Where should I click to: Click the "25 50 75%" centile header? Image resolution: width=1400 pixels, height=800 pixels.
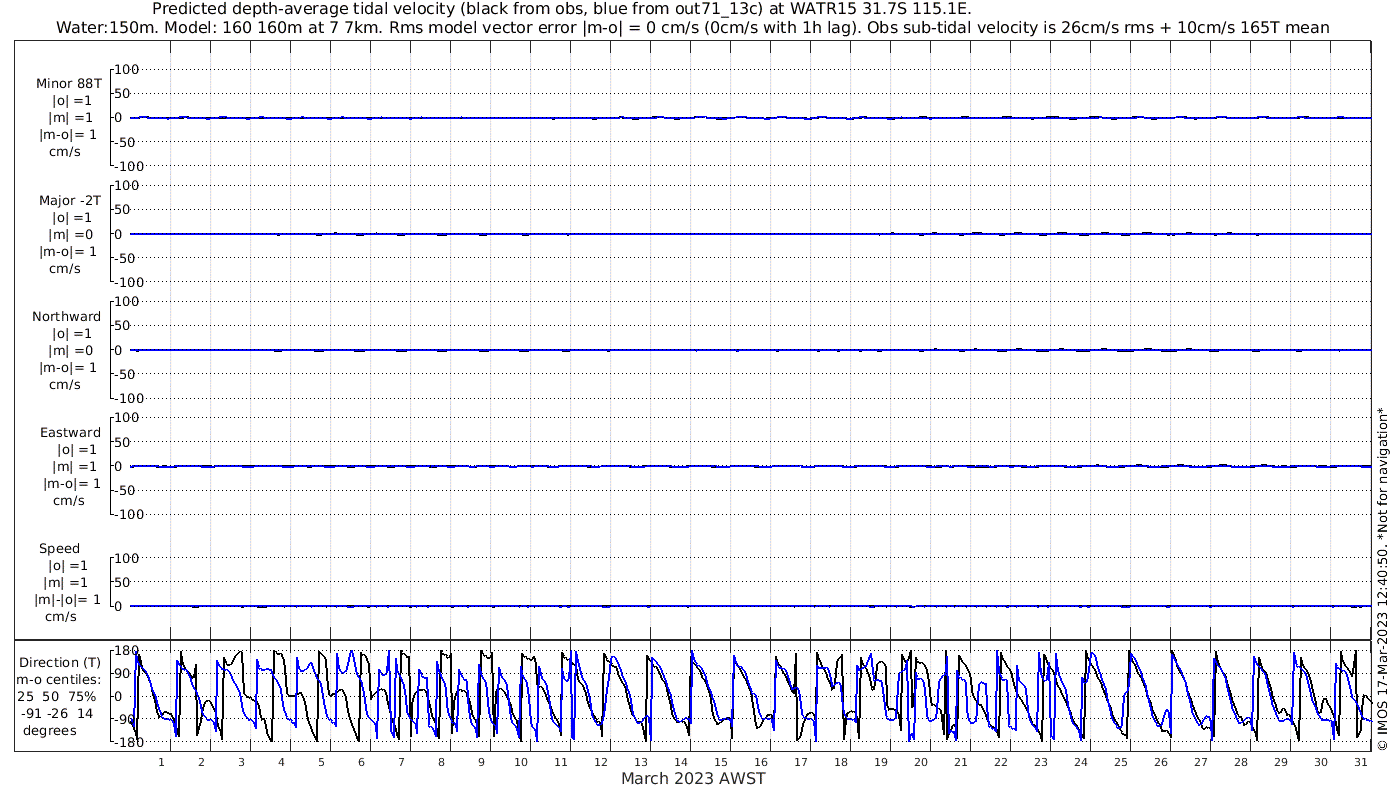(56, 696)
